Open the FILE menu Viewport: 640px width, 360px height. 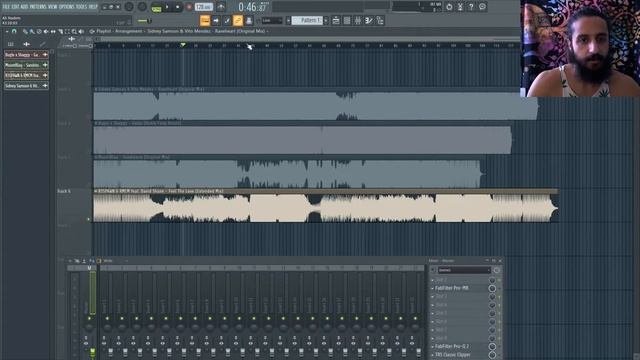[6, 7]
